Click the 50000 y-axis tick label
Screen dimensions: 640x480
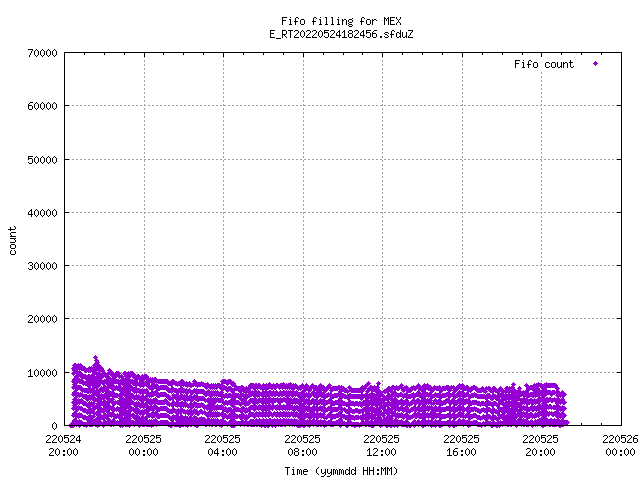point(42,160)
